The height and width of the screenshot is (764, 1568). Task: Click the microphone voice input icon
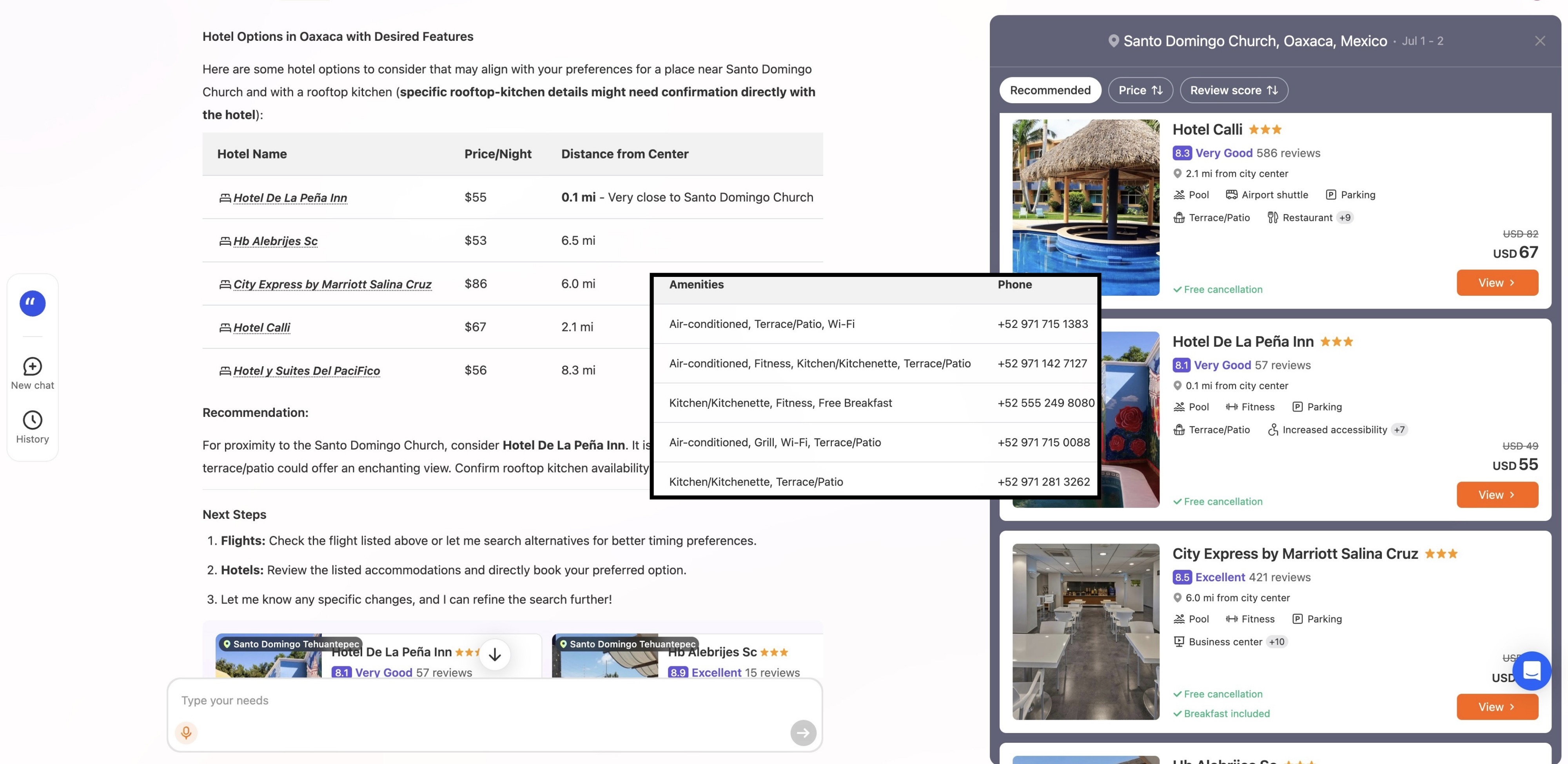coord(186,732)
